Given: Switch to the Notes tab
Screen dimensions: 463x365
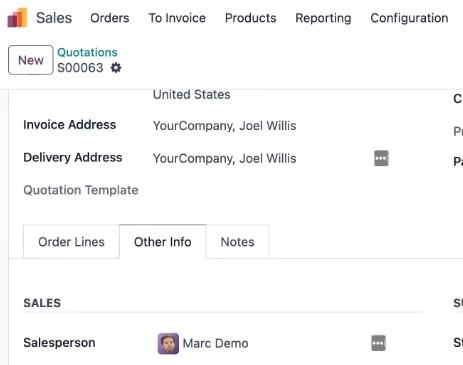Looking at the screenshot, I should [237, 242].
